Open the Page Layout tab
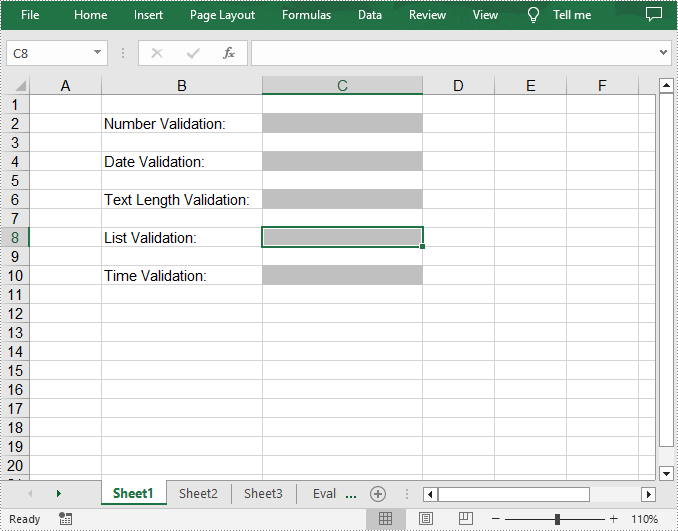This screenshot has height=531, width=678. tap(222, 15)
